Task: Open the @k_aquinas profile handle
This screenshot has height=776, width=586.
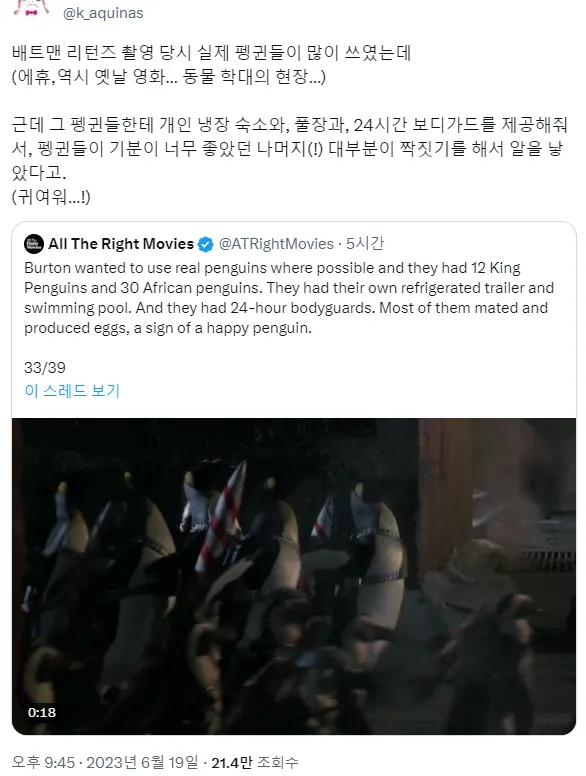Action: [x=103, y=13]
